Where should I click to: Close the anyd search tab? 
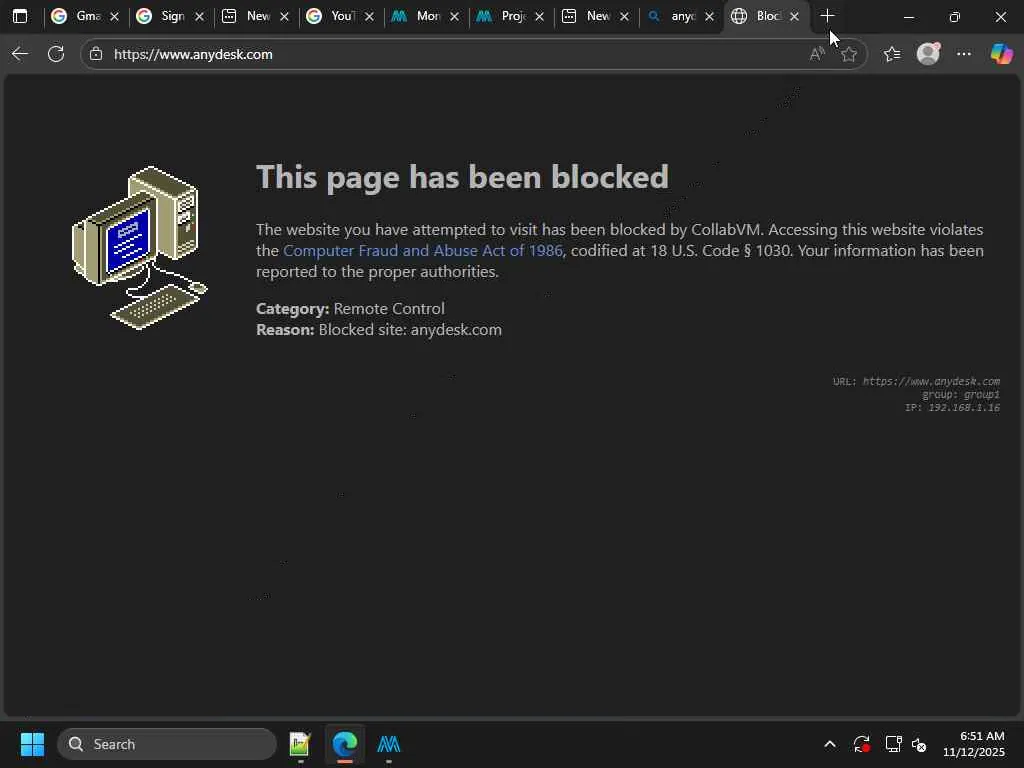coord(709,16)
